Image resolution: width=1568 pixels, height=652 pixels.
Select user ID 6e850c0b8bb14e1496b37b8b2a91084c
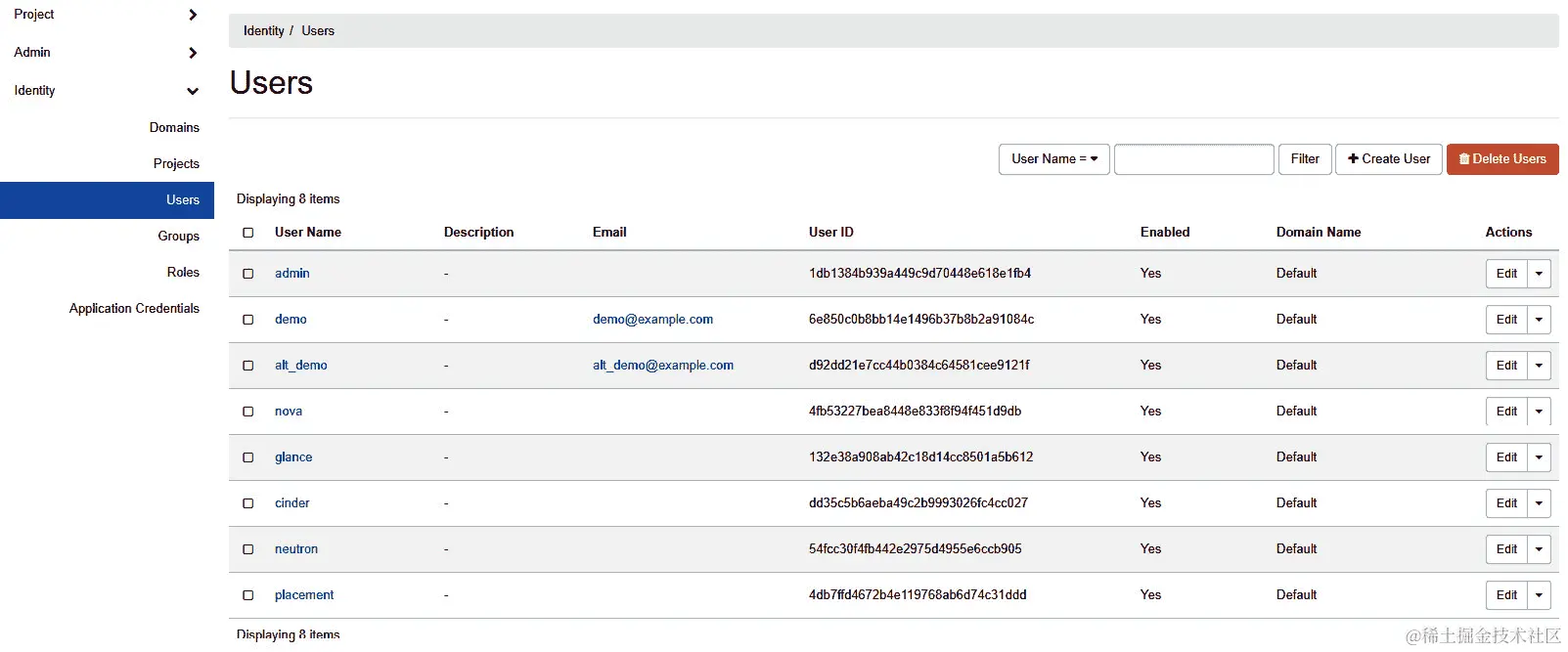[921, 320]
